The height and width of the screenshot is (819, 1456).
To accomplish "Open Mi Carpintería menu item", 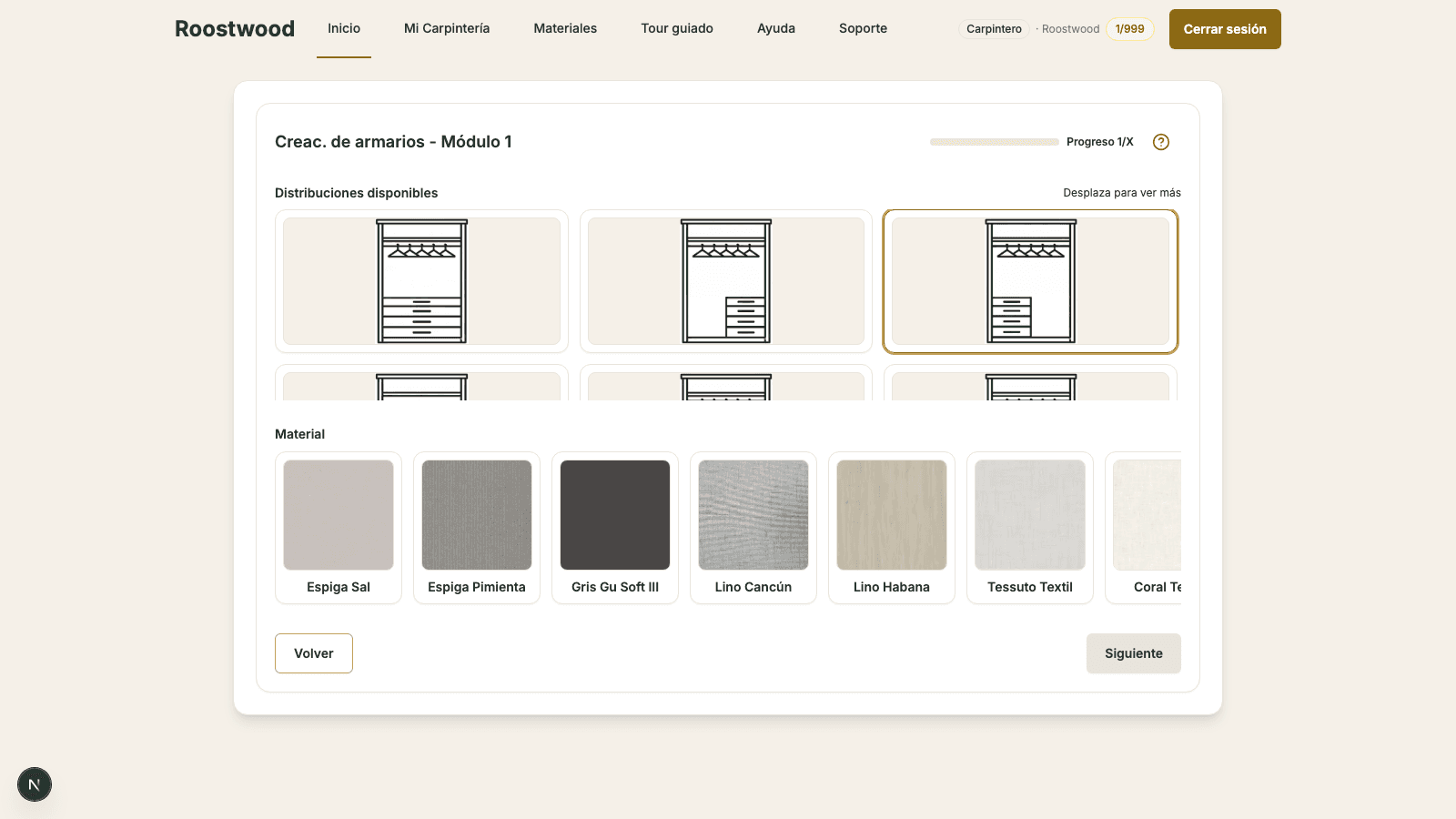I will coord(447,28).
